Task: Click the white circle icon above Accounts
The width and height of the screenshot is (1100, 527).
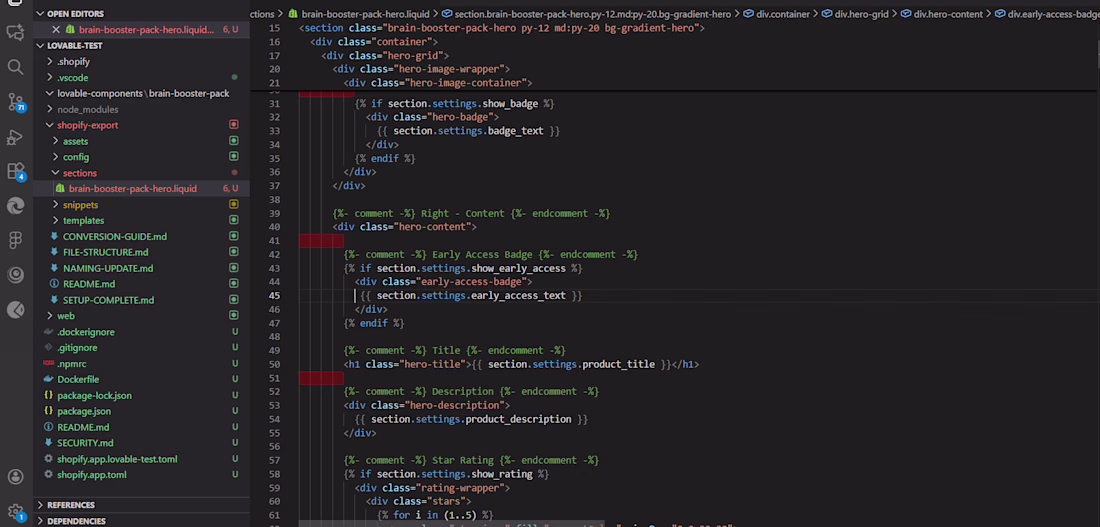Action: coord(15,309)
